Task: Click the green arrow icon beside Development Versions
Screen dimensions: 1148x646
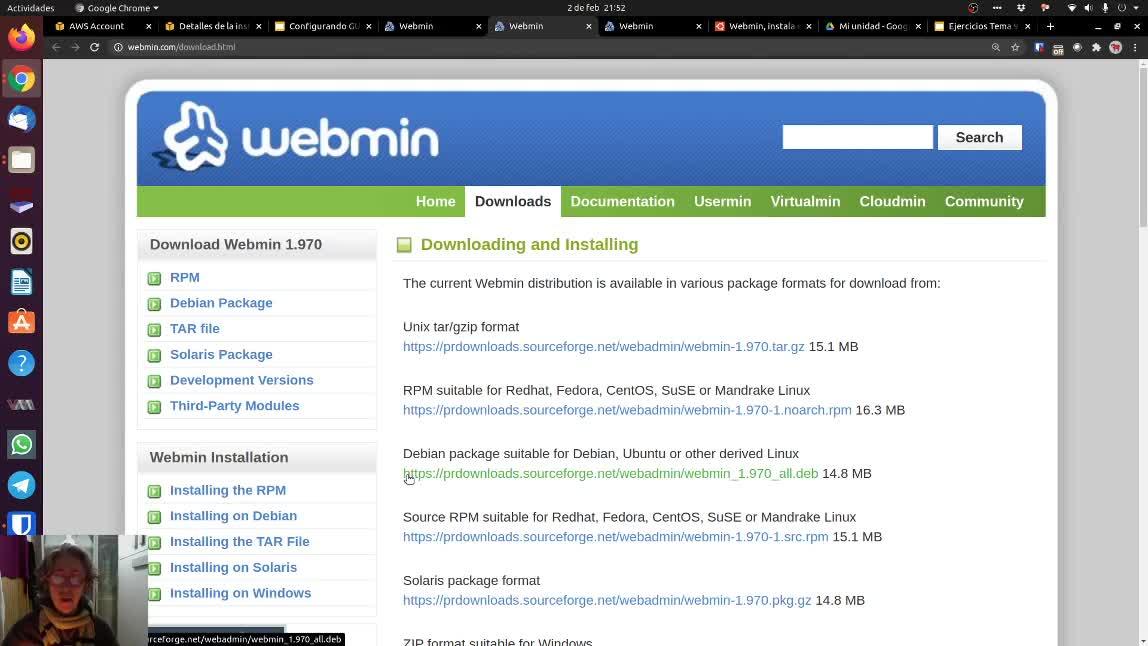Action: [154, 381]
